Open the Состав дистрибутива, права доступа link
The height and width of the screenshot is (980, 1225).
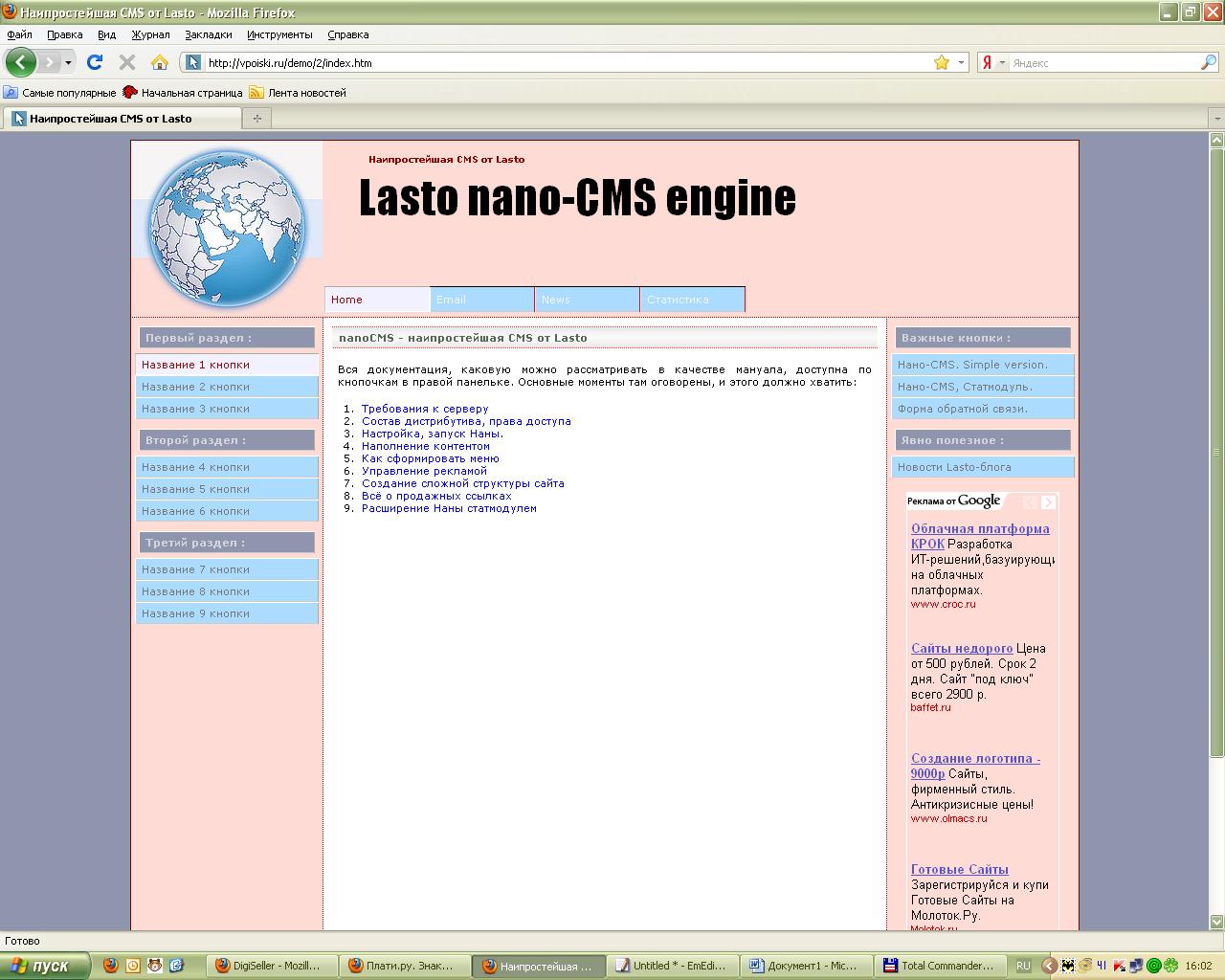[x=466, y=421]
